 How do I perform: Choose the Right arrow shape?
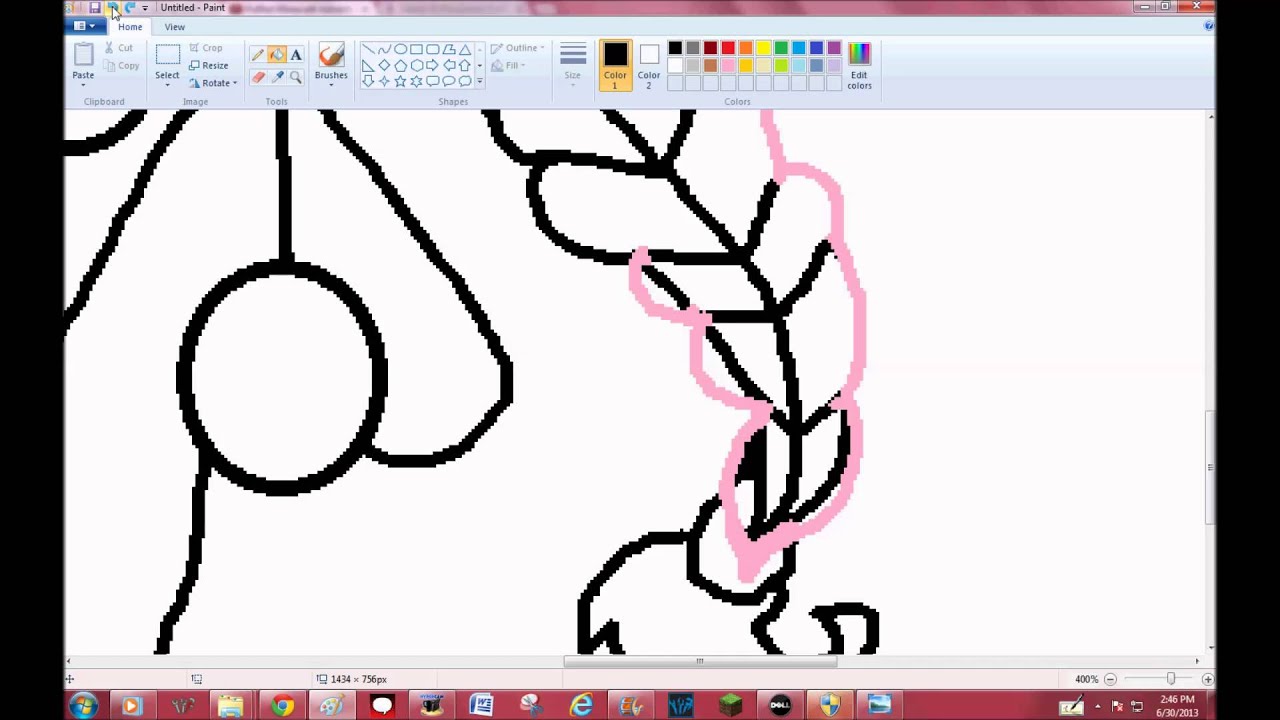[x=432, y=65]
